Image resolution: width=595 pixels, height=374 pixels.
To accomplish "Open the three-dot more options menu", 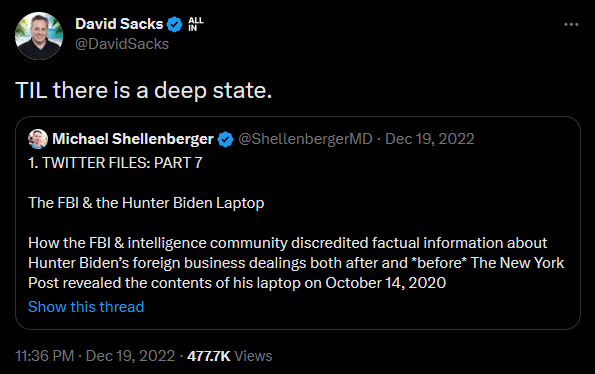I will click(x=571, y=25).
